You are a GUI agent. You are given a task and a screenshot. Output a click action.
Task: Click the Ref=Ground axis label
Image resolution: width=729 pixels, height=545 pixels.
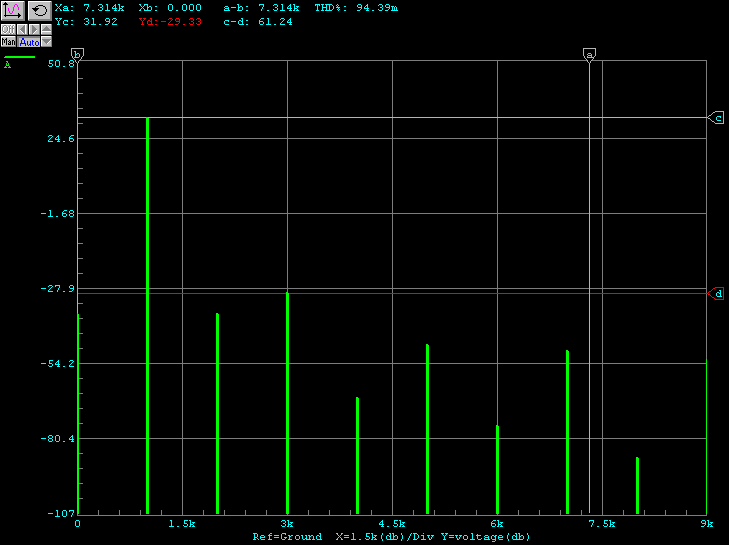click(287, 537)
